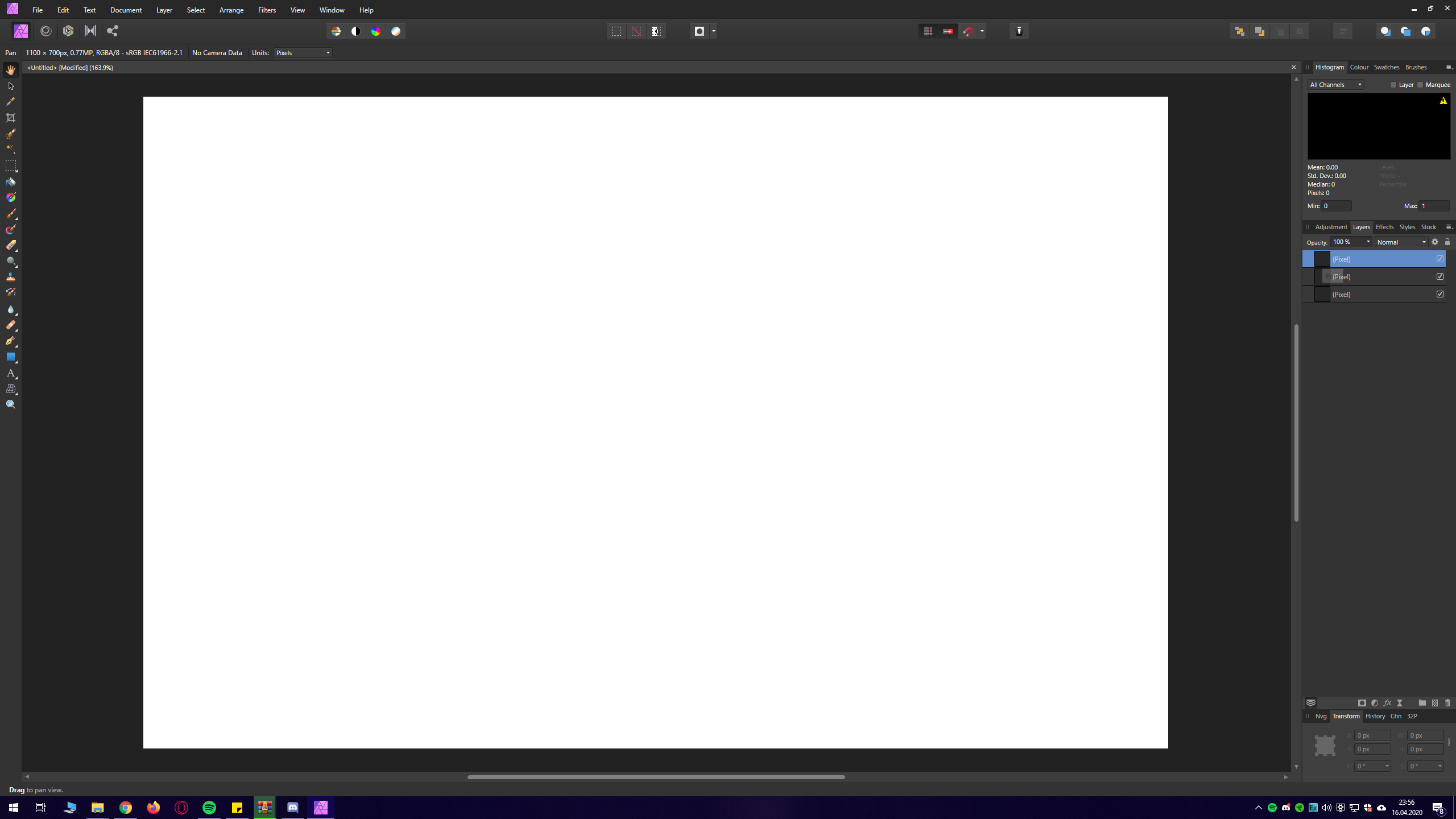Toggle visibility of top selected Pixel layer
The image size is (1456, 819).
click(1440, 259)
